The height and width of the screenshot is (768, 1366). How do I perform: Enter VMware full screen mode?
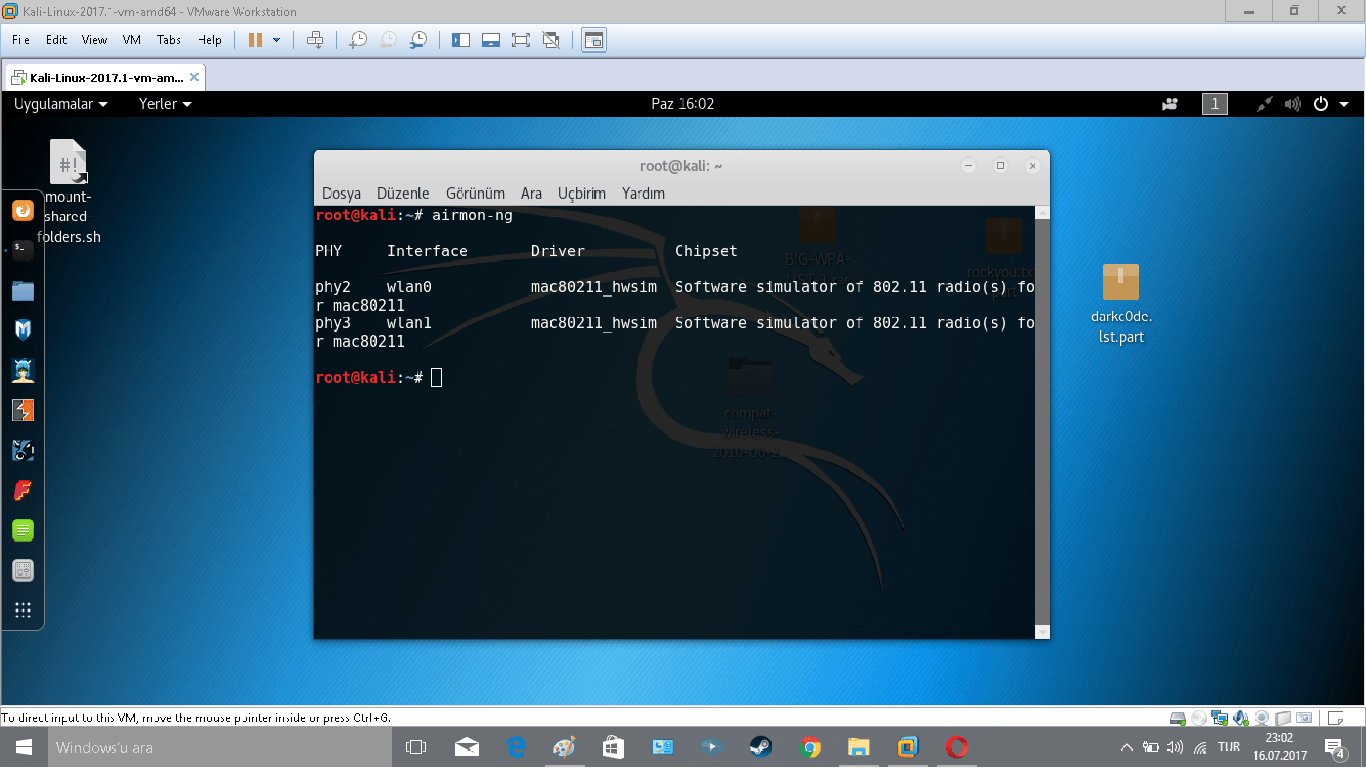point(521,40)
